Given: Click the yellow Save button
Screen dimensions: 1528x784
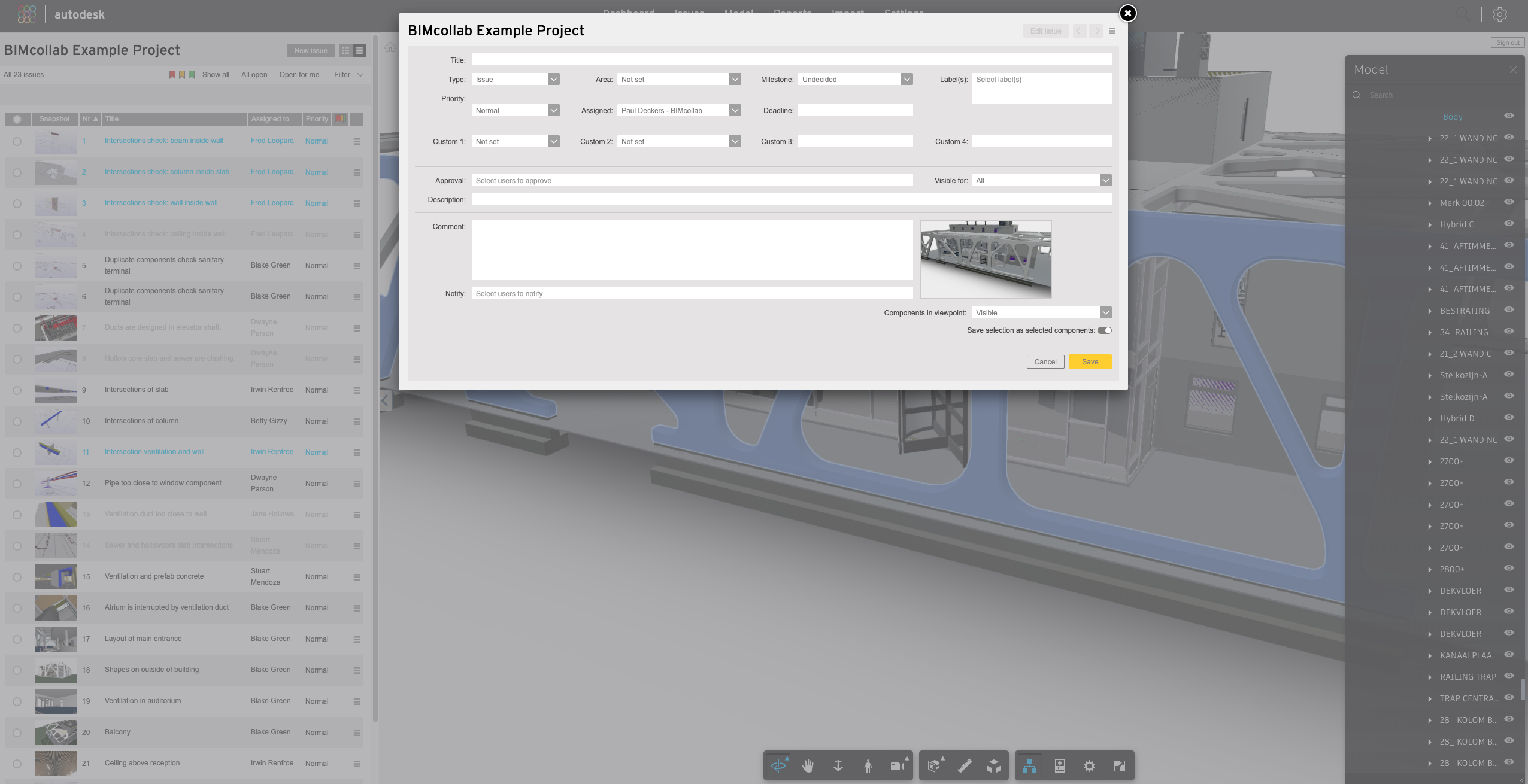Looking at the screenshot, I should pos(1090,361).
